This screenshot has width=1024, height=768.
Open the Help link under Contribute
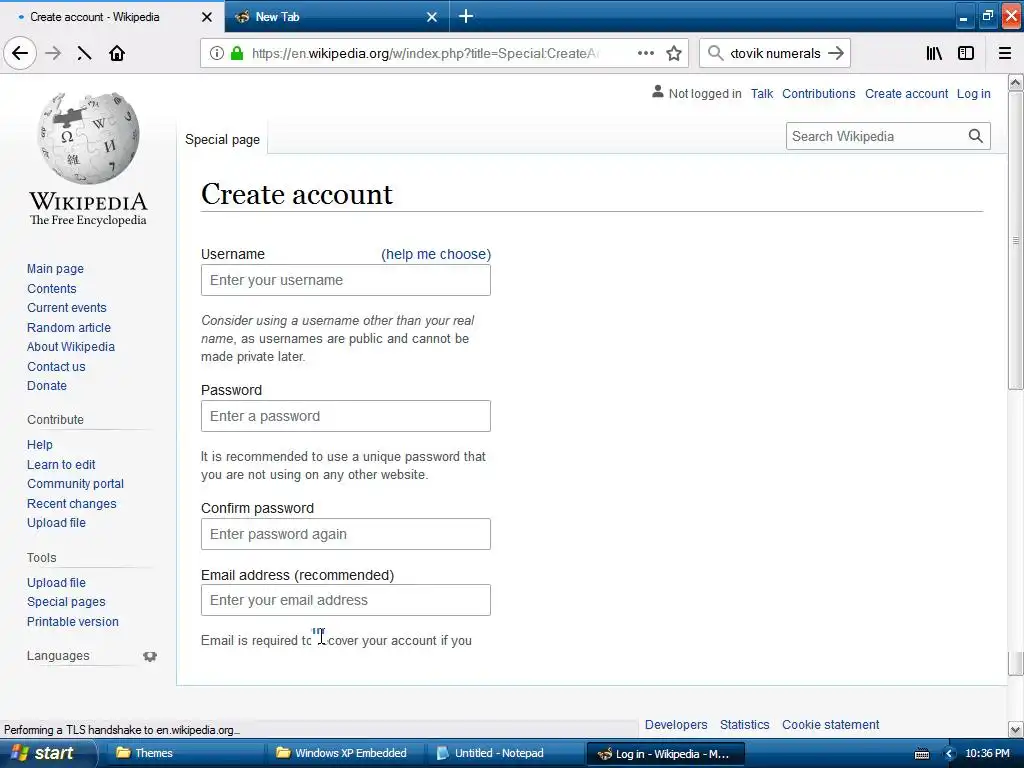point(40,445)
